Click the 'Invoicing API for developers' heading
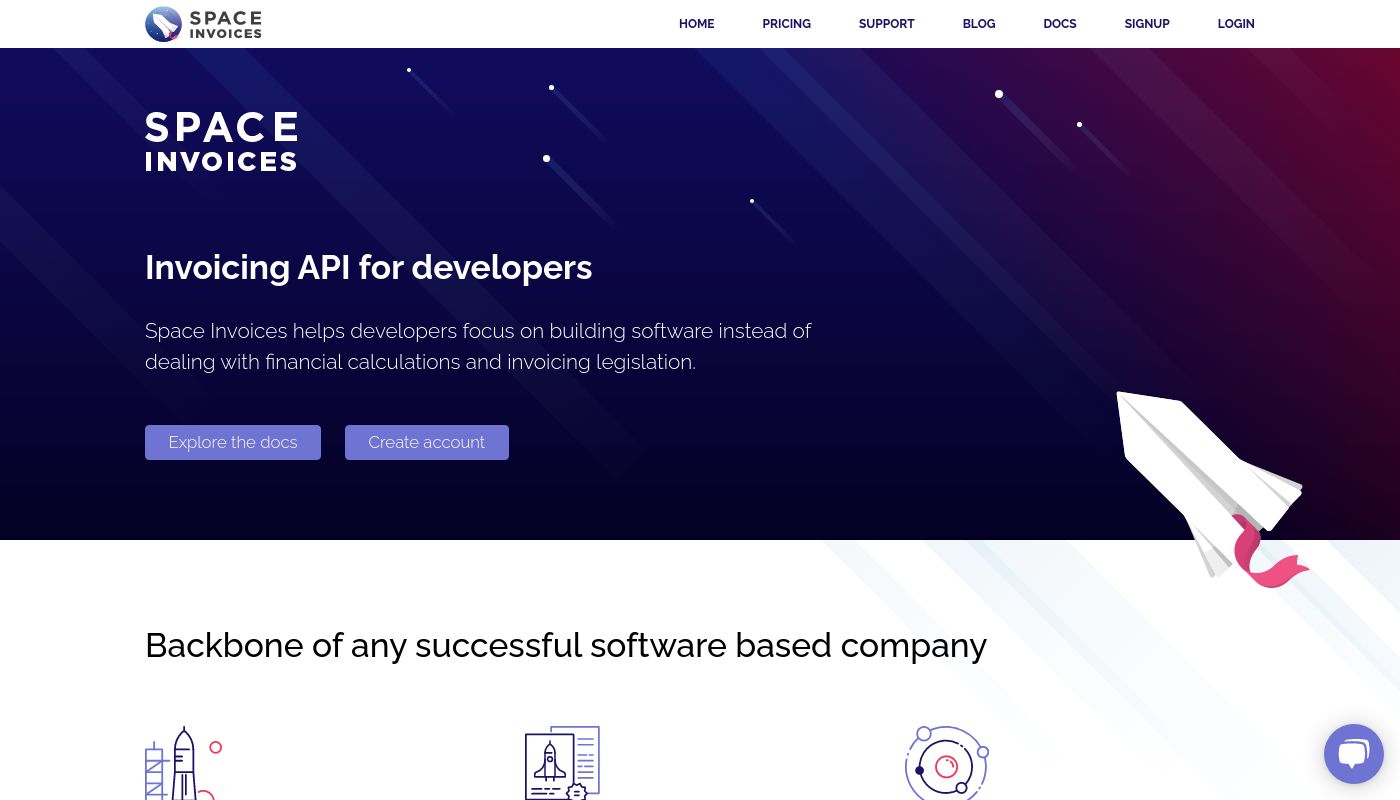 click(369, 268)
